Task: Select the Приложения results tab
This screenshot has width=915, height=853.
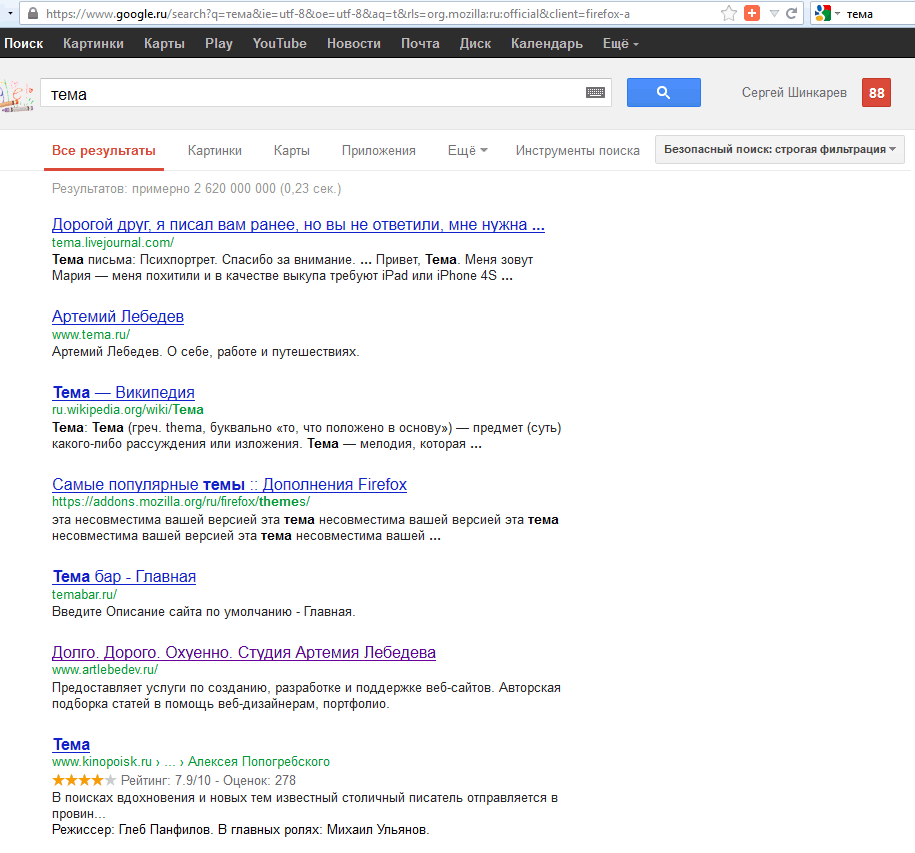Action: [x=378, y=151]
